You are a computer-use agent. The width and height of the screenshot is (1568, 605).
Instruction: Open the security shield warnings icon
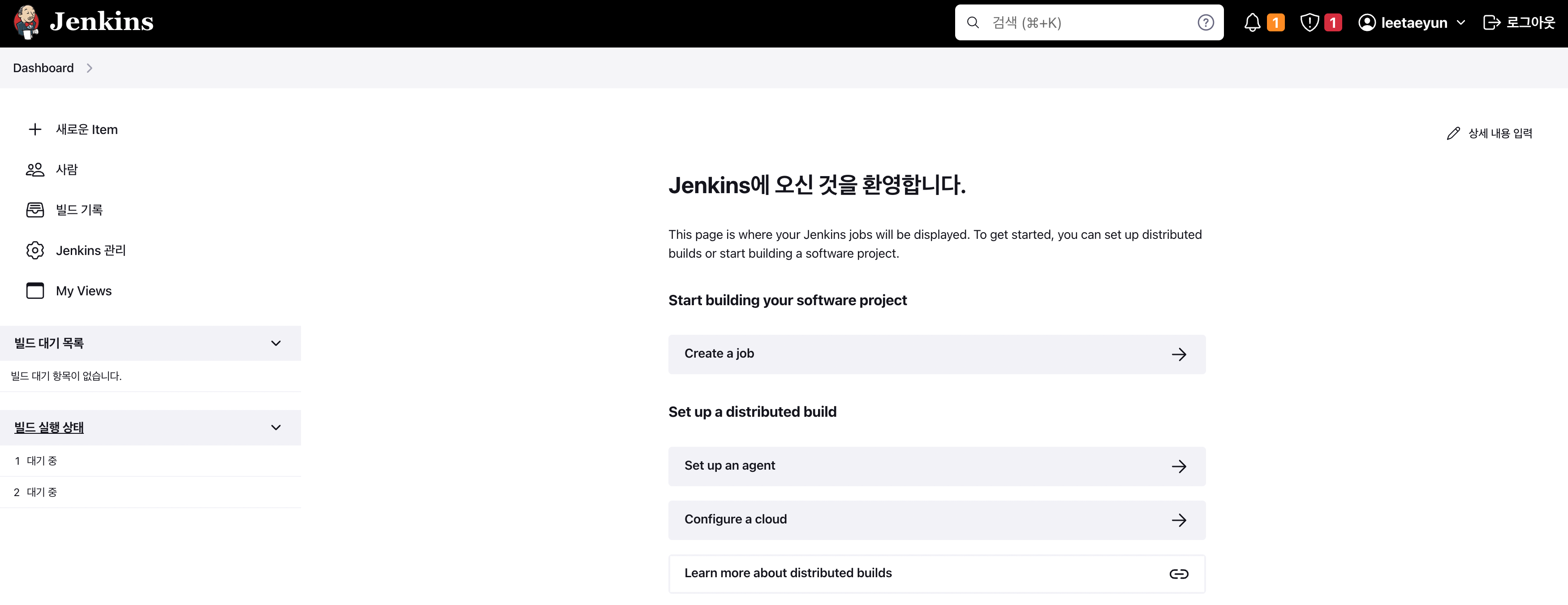point(1309,22)
